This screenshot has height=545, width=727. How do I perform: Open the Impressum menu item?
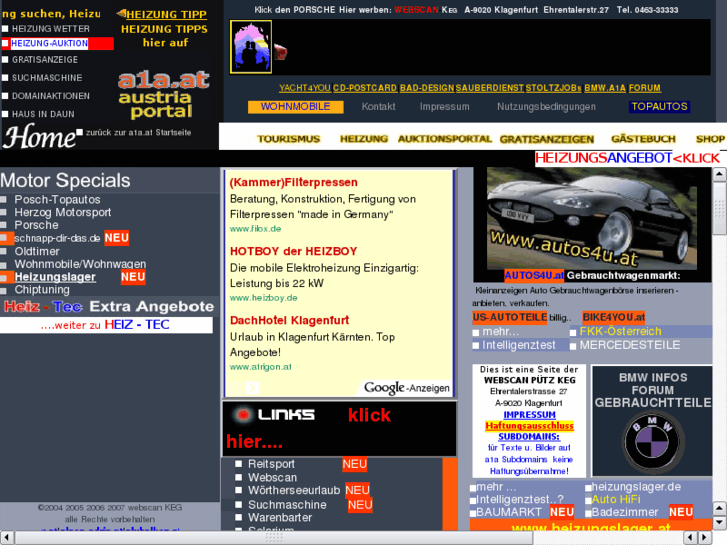[x=444, y=107]
